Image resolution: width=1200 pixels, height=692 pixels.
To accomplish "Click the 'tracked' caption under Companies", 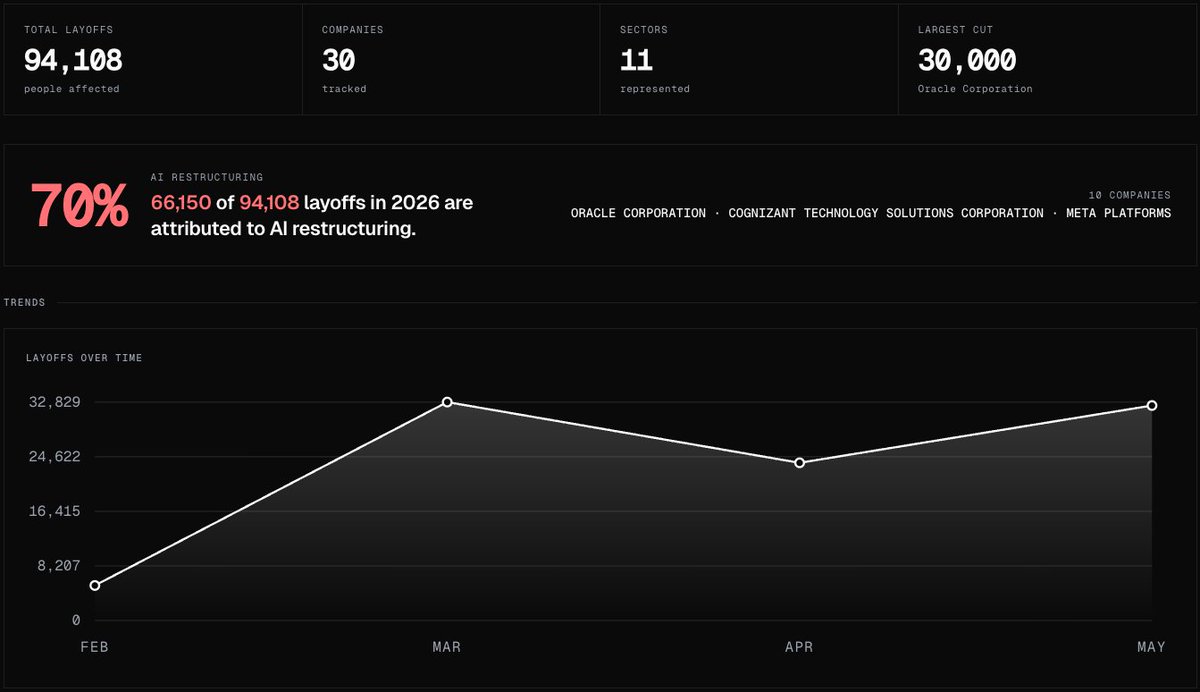I will point(344,89).
